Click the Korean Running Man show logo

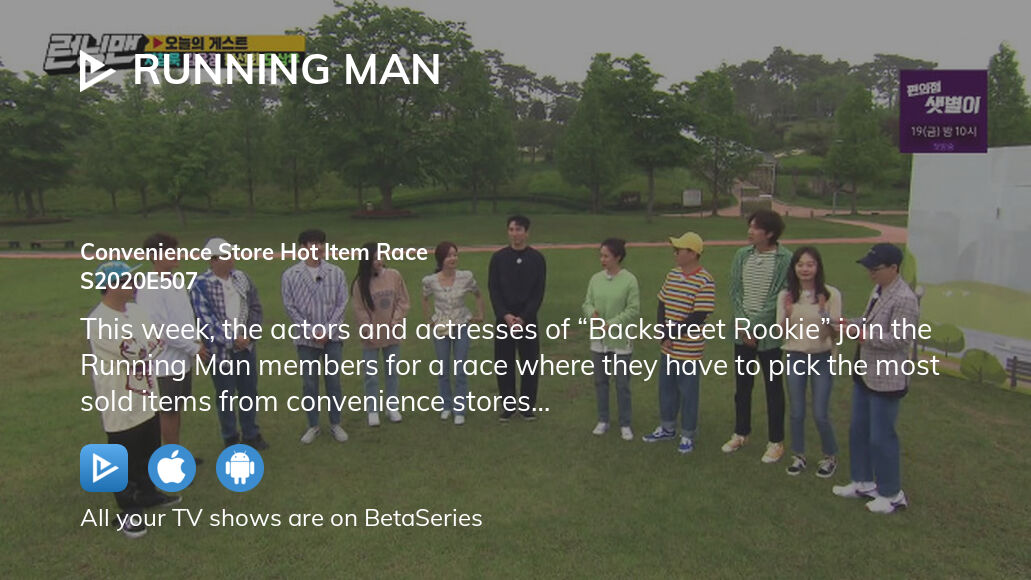coord(95,53)
